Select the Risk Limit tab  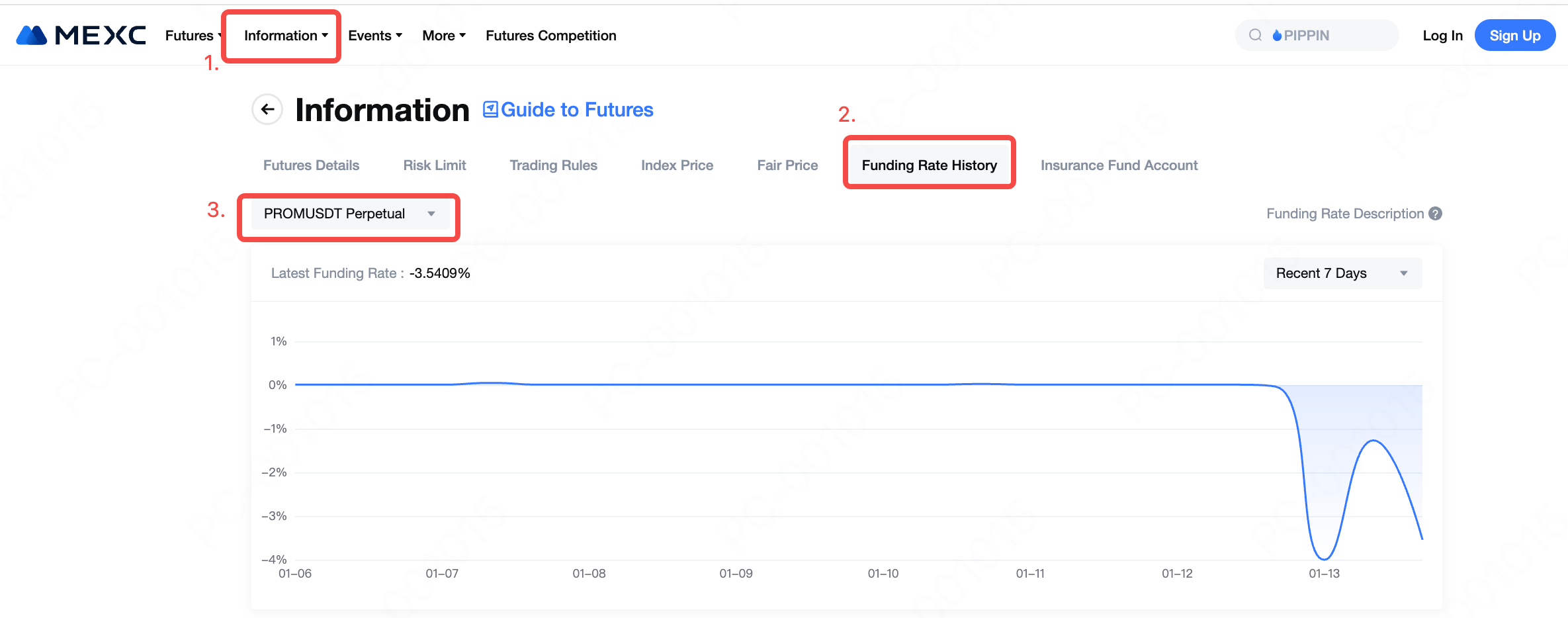tap(435, 165)
